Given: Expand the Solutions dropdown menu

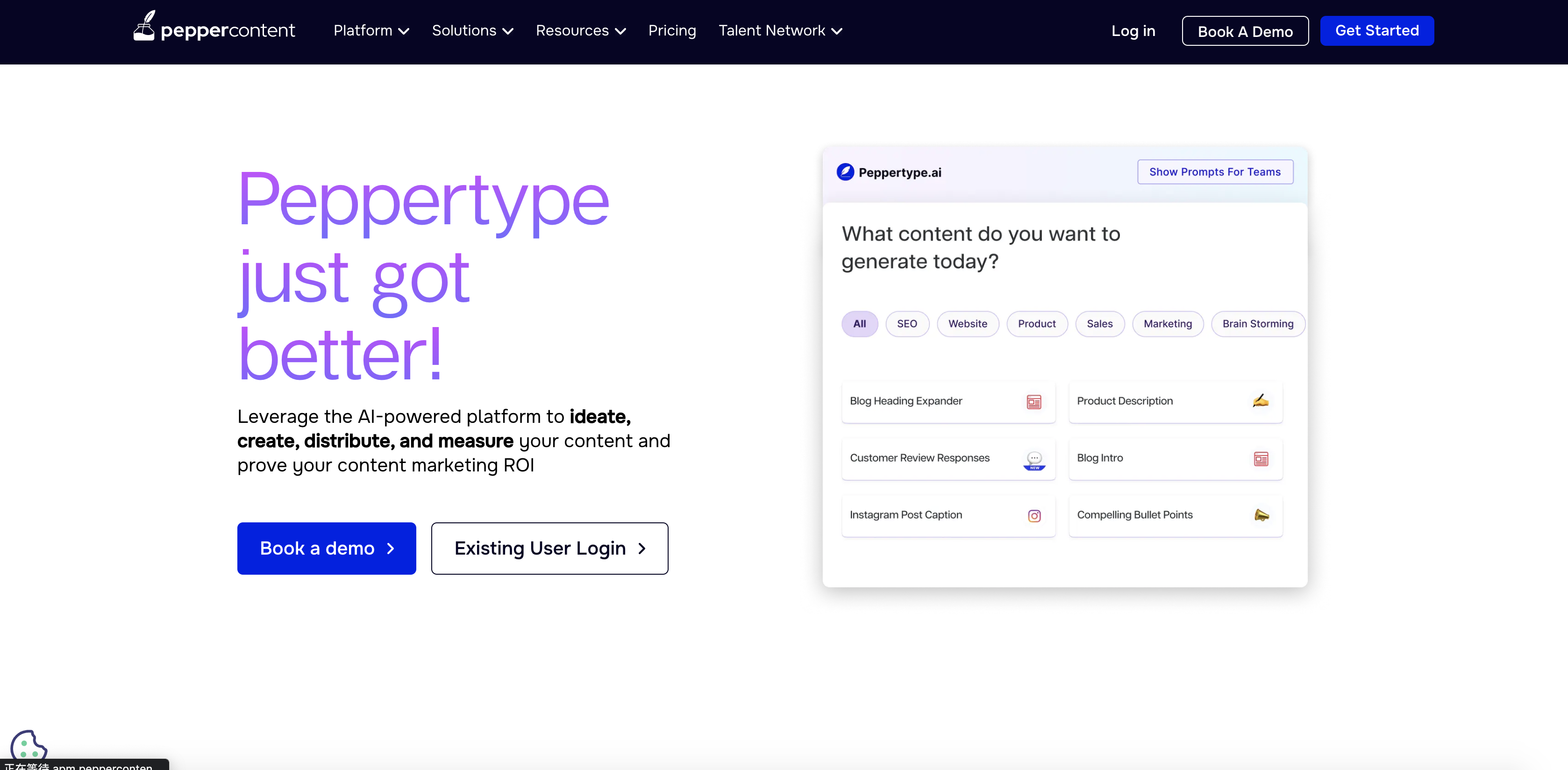Looking at the screenshot, I should pos(472,30).
